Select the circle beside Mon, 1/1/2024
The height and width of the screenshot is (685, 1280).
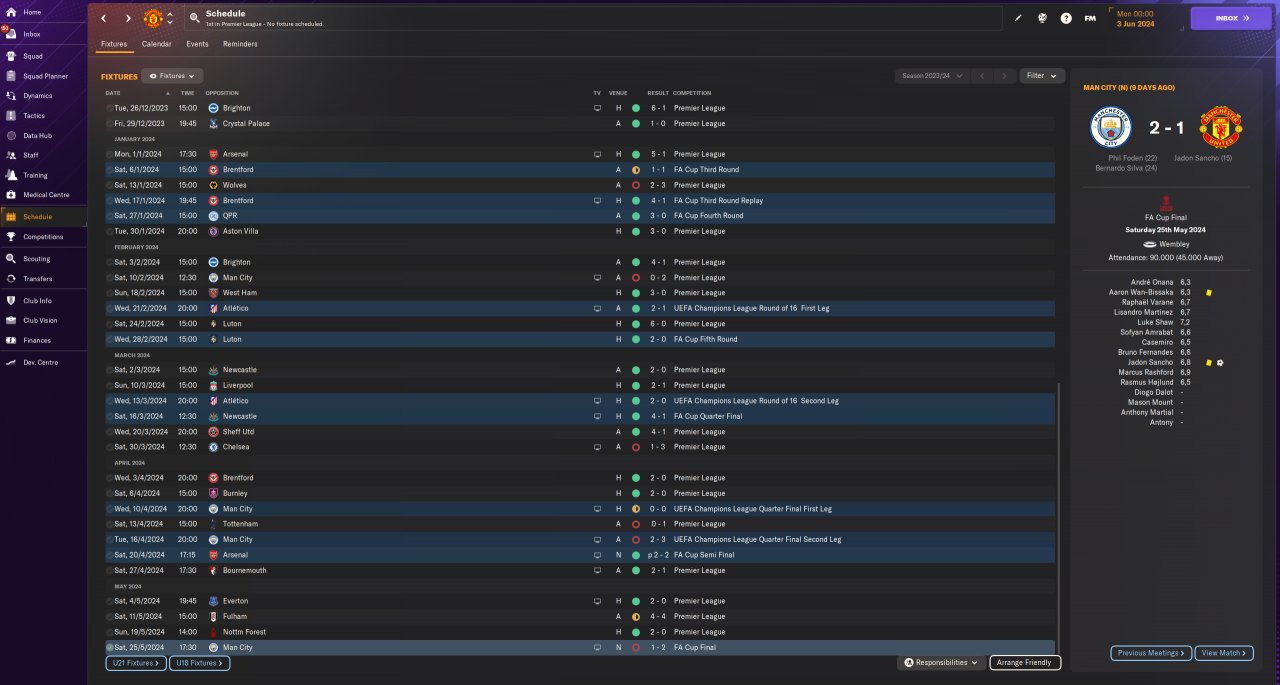pos(110,154)
